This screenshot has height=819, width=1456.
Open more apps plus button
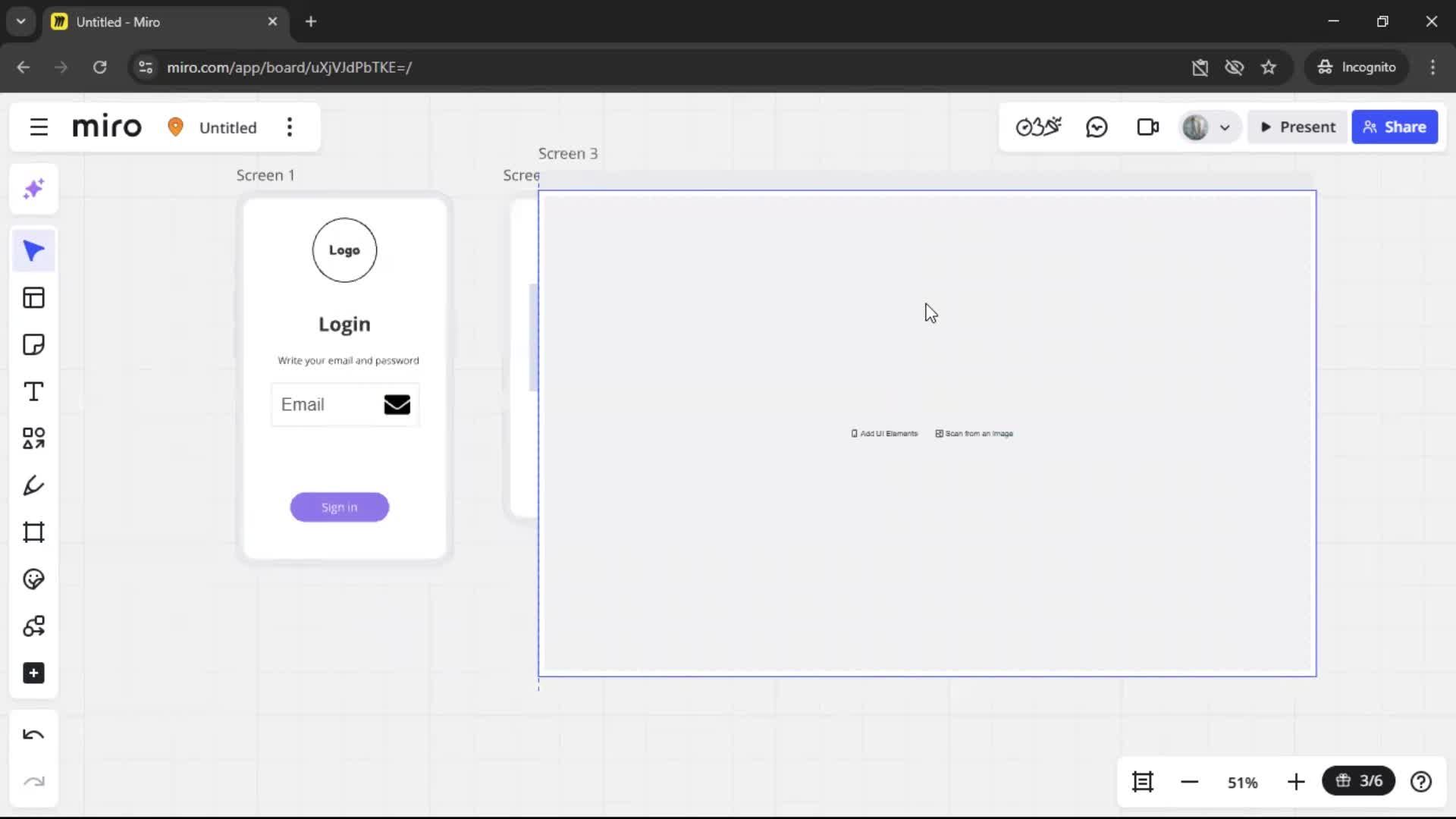tap(33, 673)
